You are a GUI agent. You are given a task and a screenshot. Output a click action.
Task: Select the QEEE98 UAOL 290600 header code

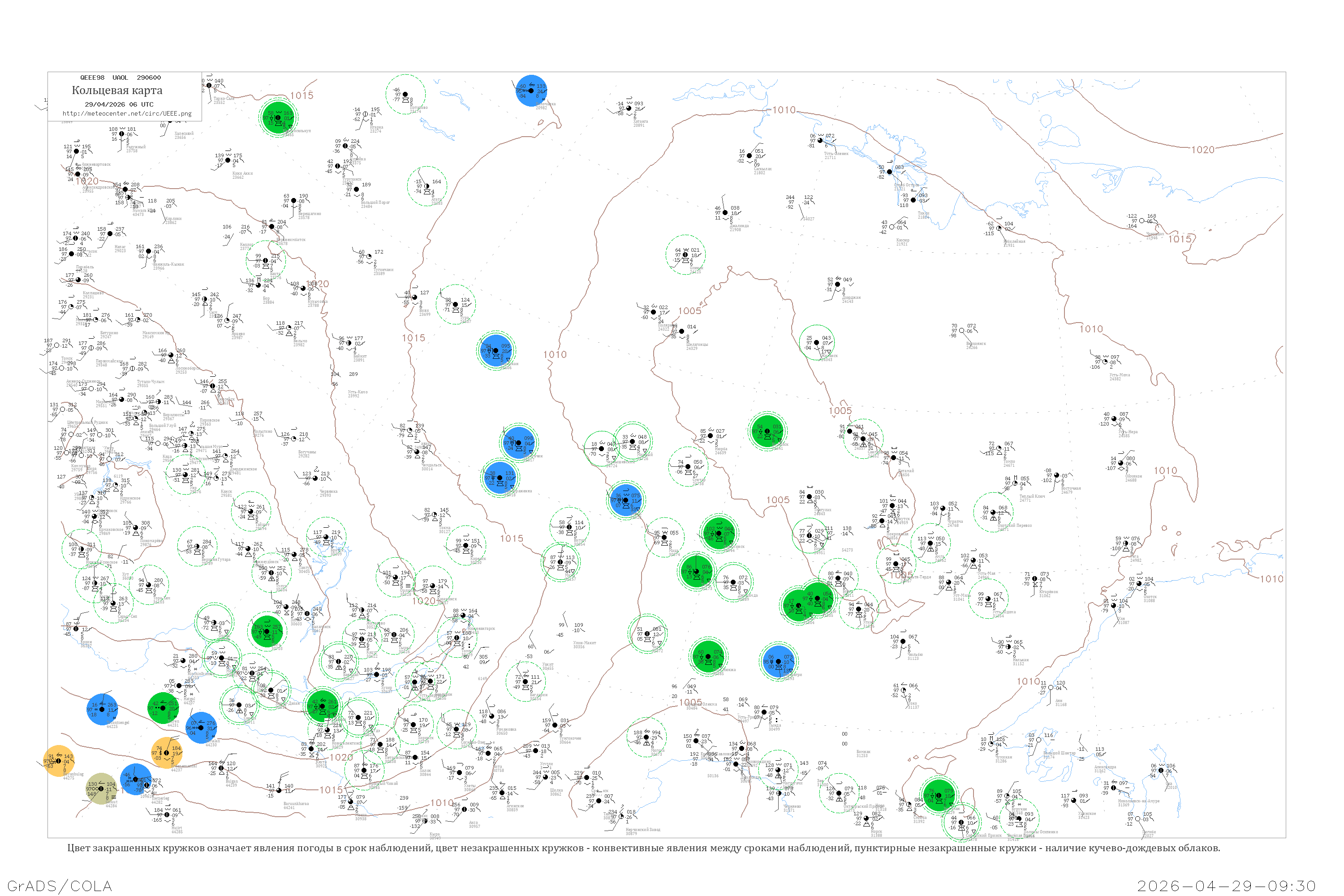(x=121, y=78)
